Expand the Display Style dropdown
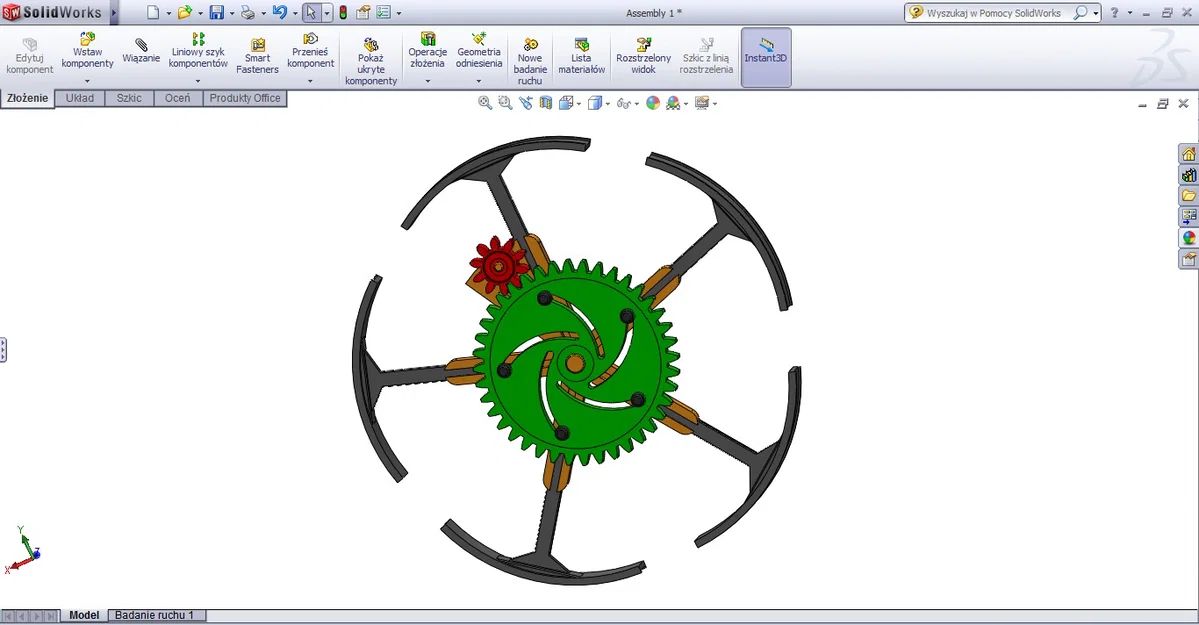Image resolution: width=1199 pixels, height=625 pixels. [x=607, y=101]
